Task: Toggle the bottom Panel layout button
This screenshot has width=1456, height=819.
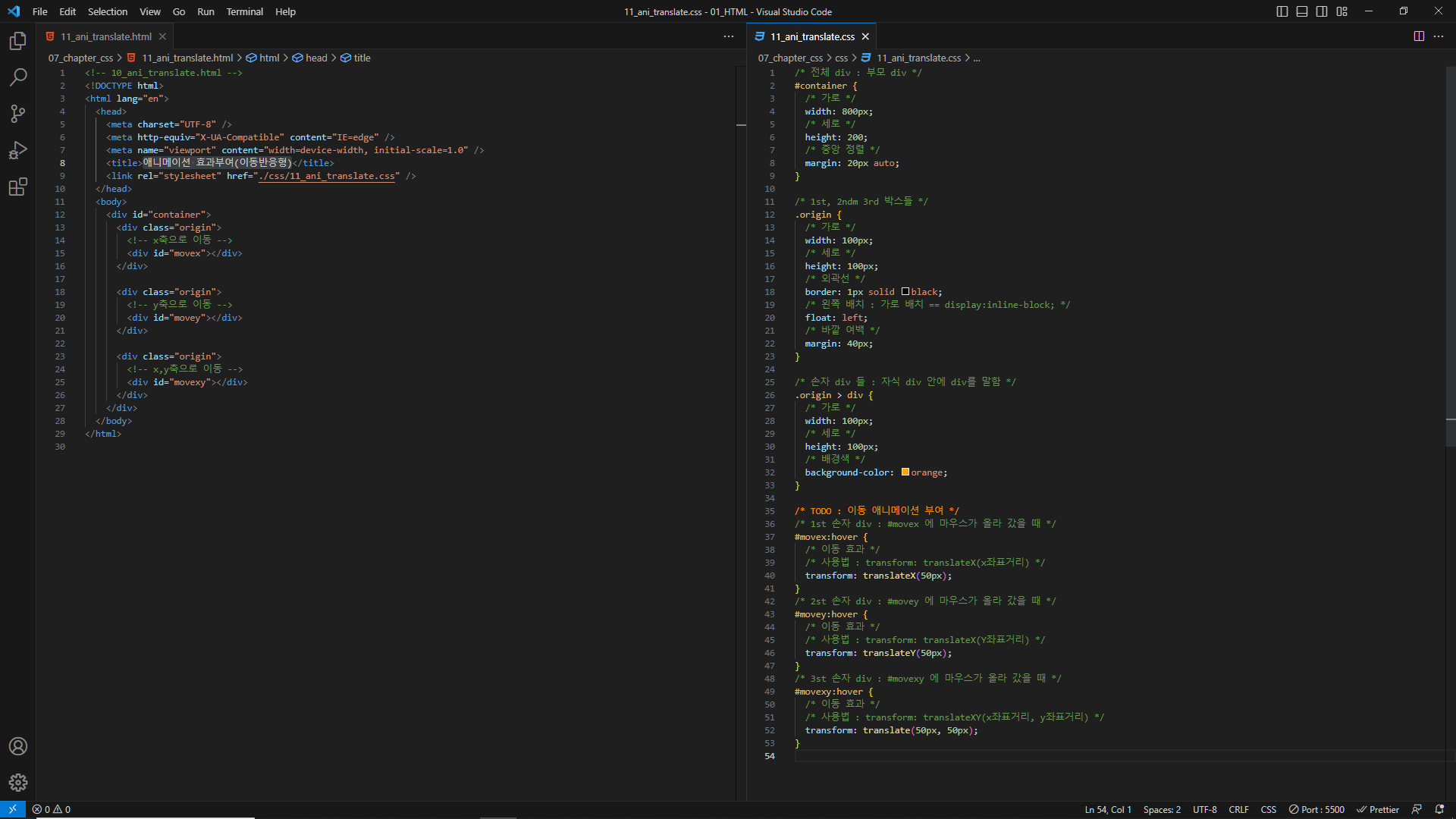Action: (1302, 11)
